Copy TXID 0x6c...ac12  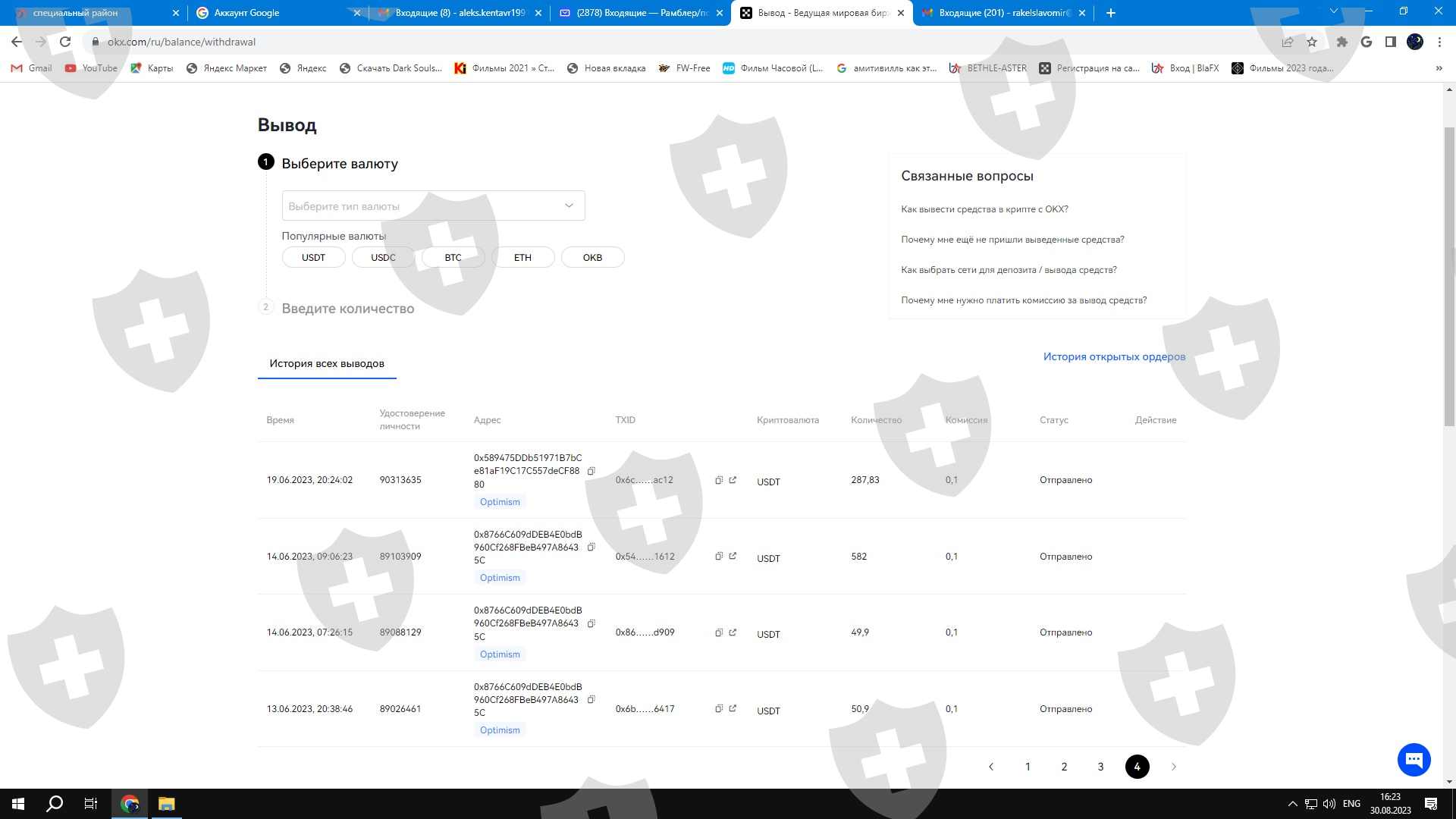(x=719, y=480)
